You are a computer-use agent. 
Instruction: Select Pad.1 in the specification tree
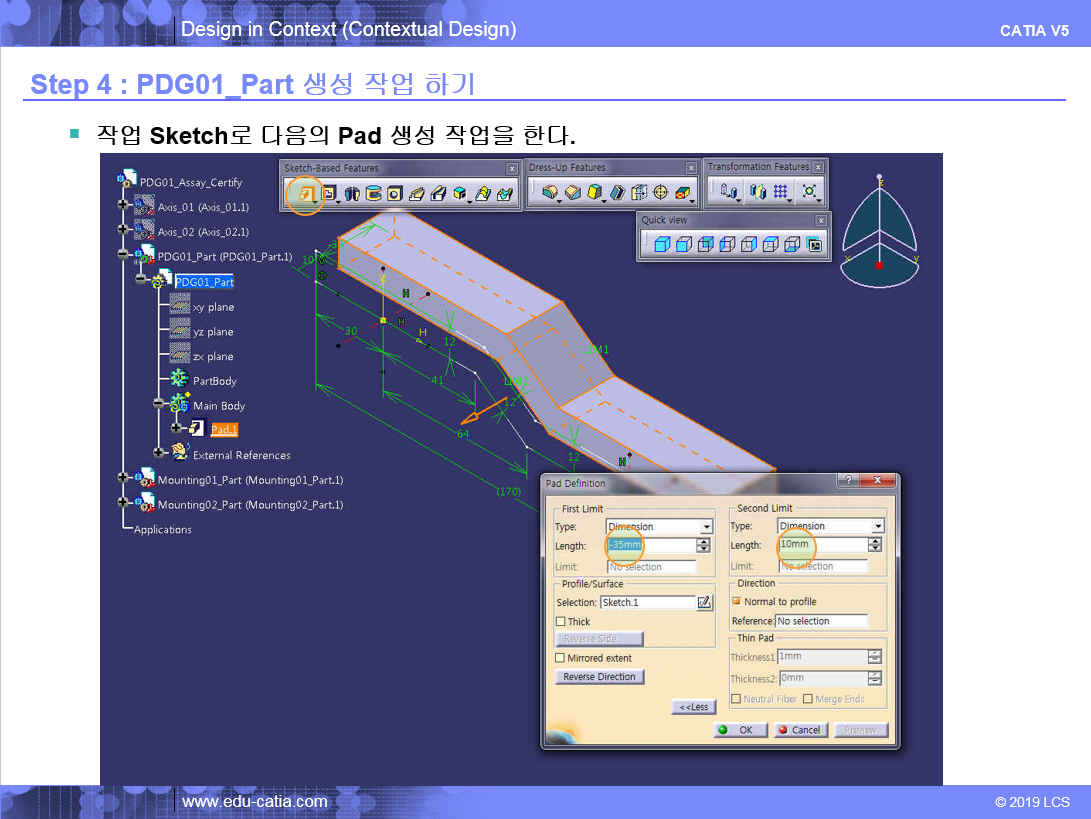coord(224,429)
